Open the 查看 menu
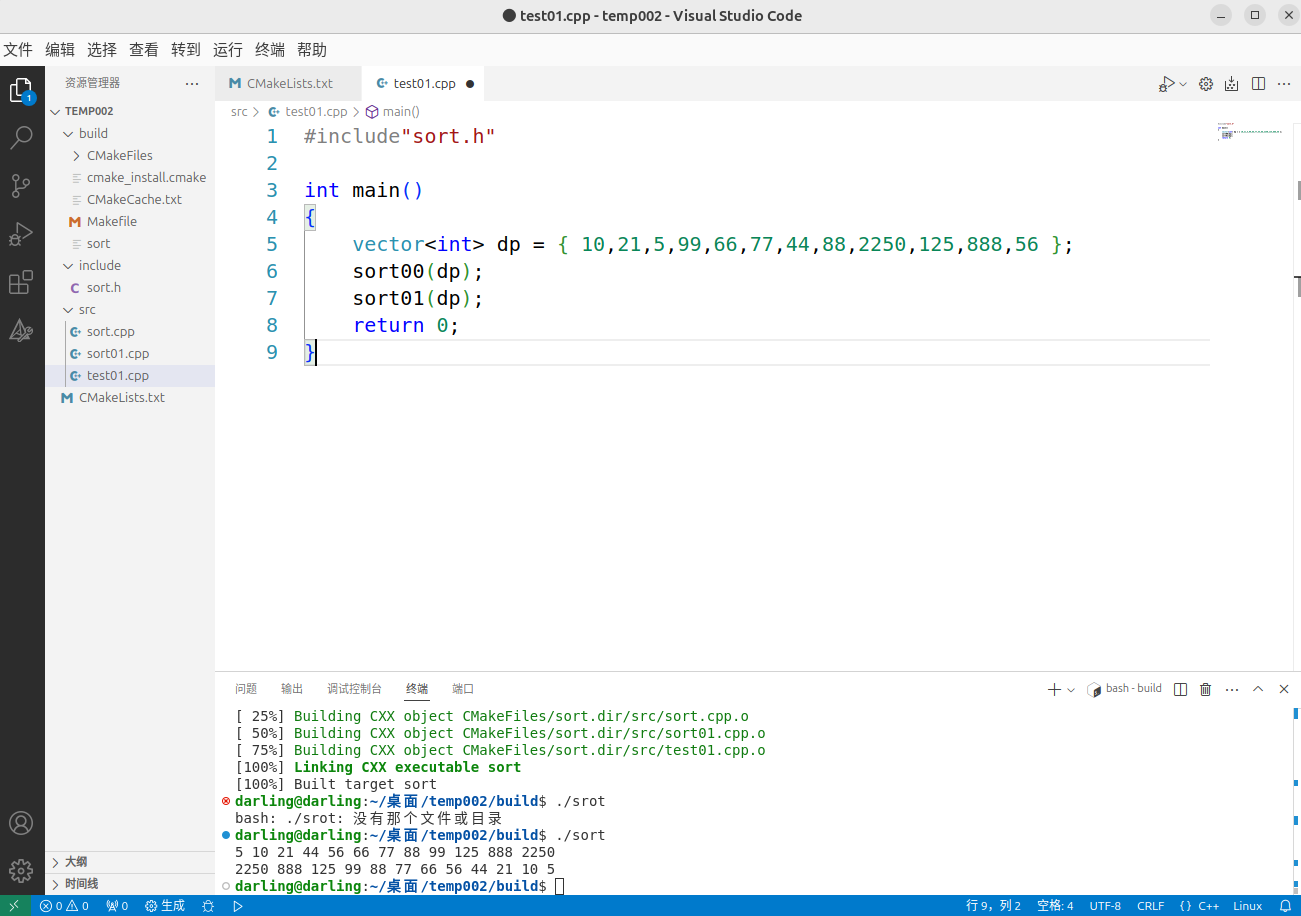 point(144,50)
